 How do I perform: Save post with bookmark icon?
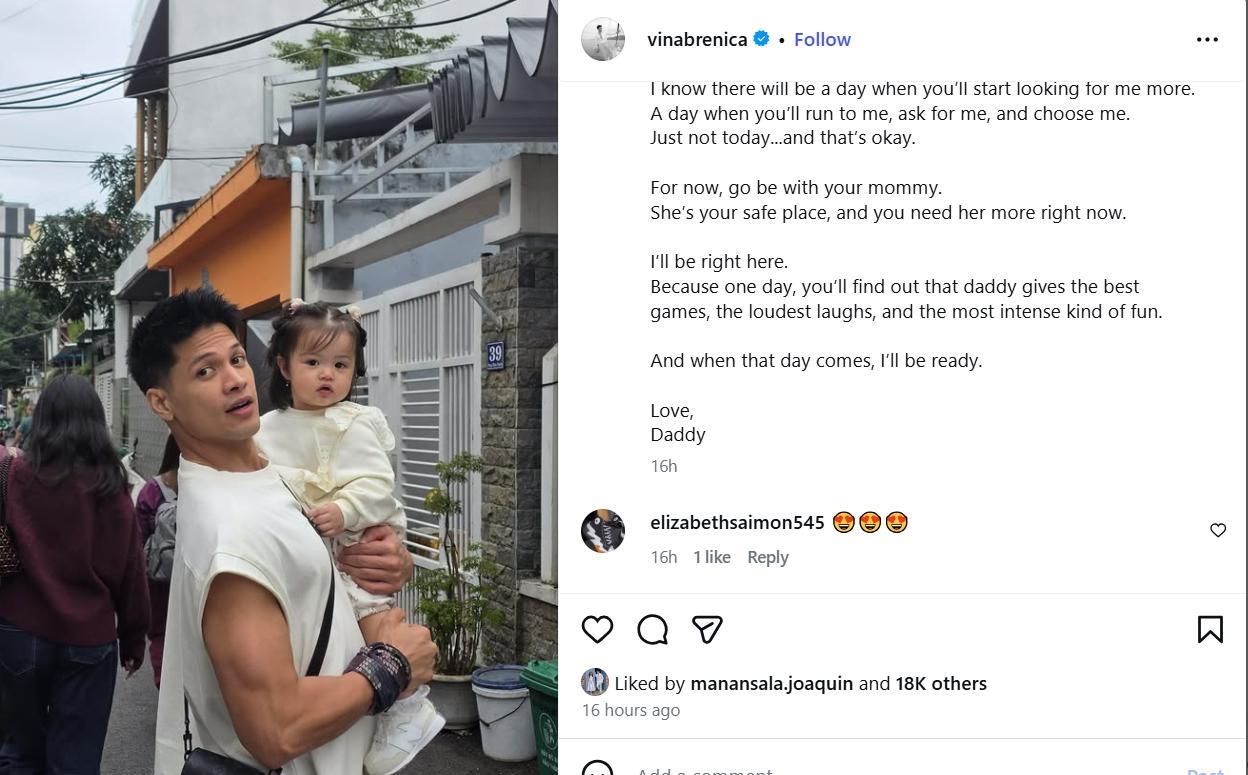(1210, 629)
